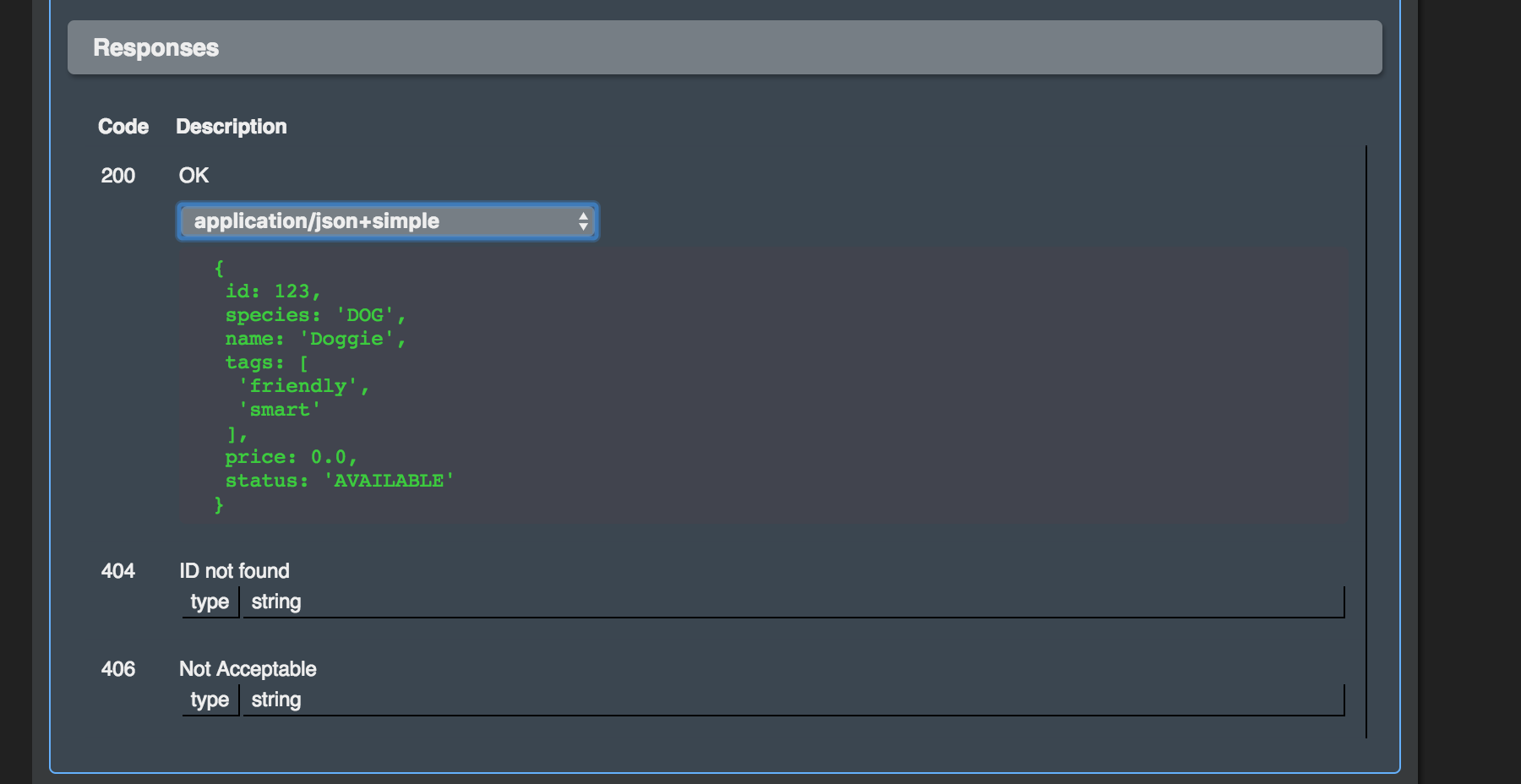Click the type cell under Not Acceptable

210,700
